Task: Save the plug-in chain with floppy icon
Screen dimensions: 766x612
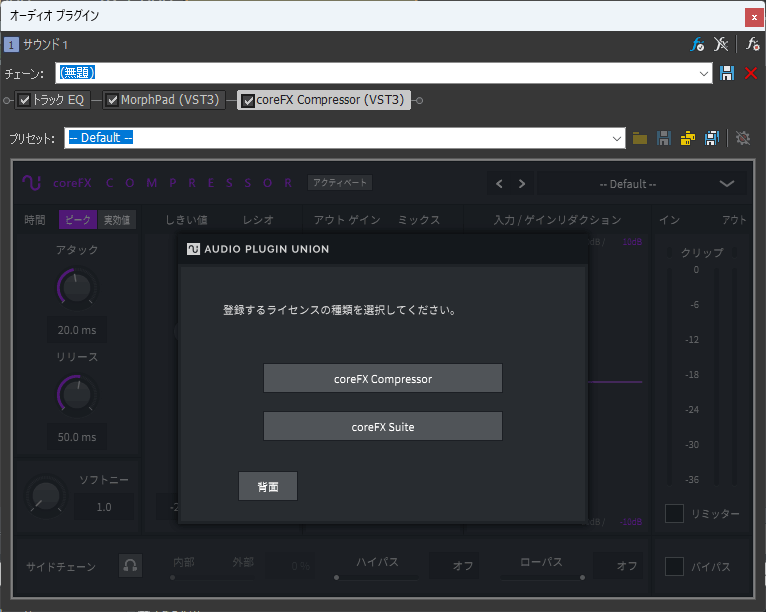Action: [728, 73]
